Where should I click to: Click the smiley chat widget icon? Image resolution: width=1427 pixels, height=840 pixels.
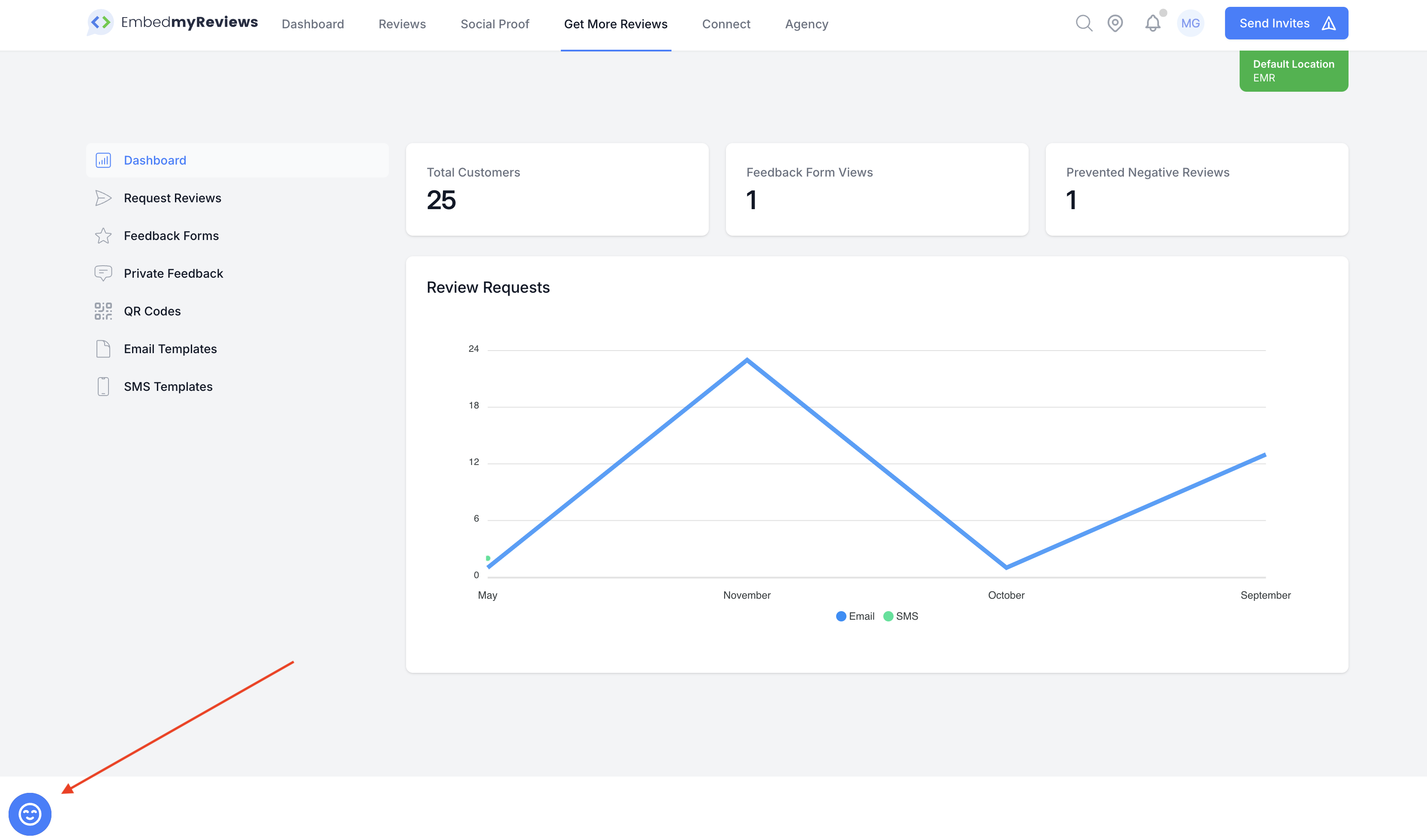[x=30, y=814]
